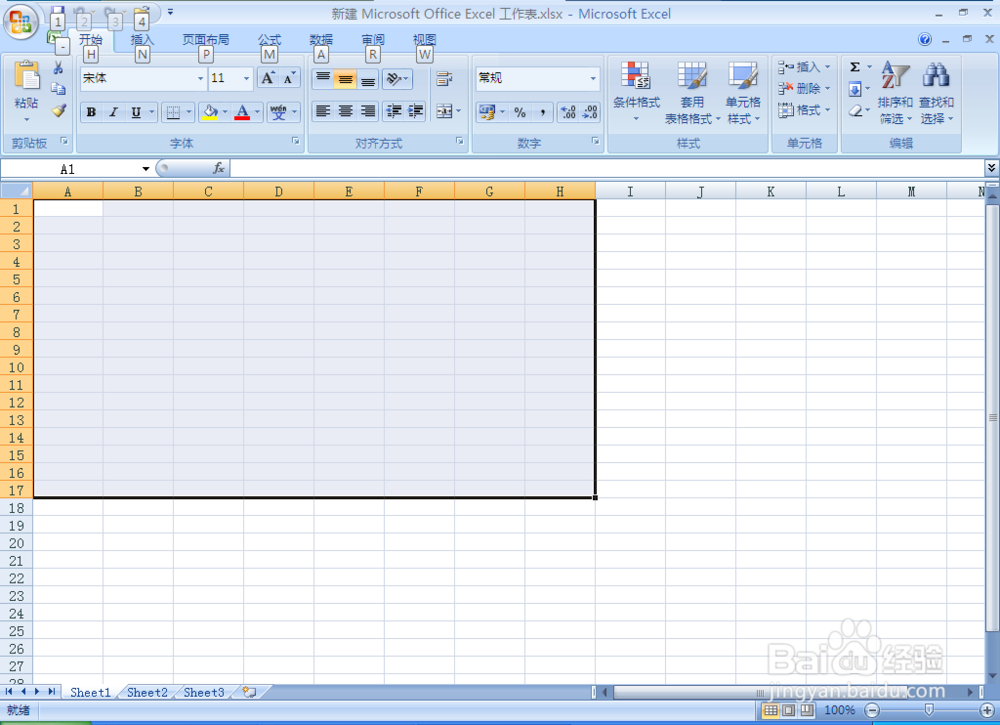Click the zoom in plus button

pyautogui.click(x=987, y=710)
